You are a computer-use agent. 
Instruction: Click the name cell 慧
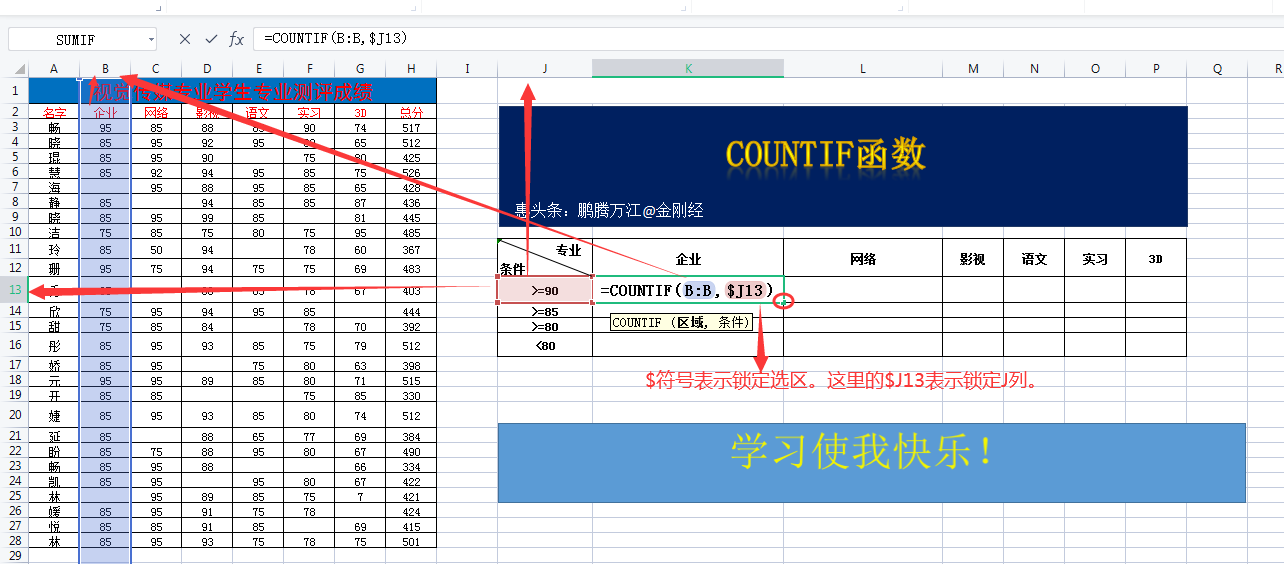point(54,173)
